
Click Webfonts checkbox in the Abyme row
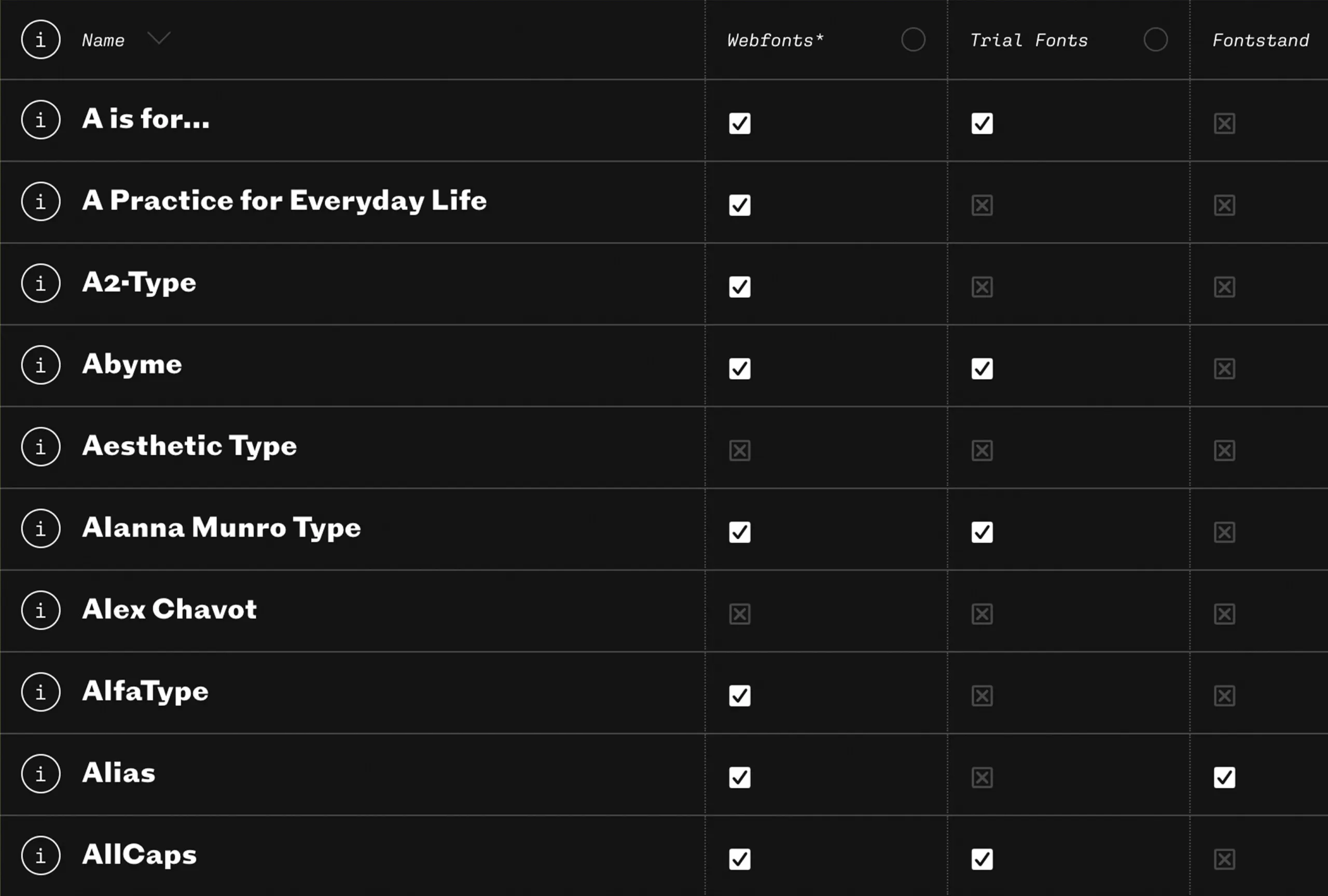739,368
